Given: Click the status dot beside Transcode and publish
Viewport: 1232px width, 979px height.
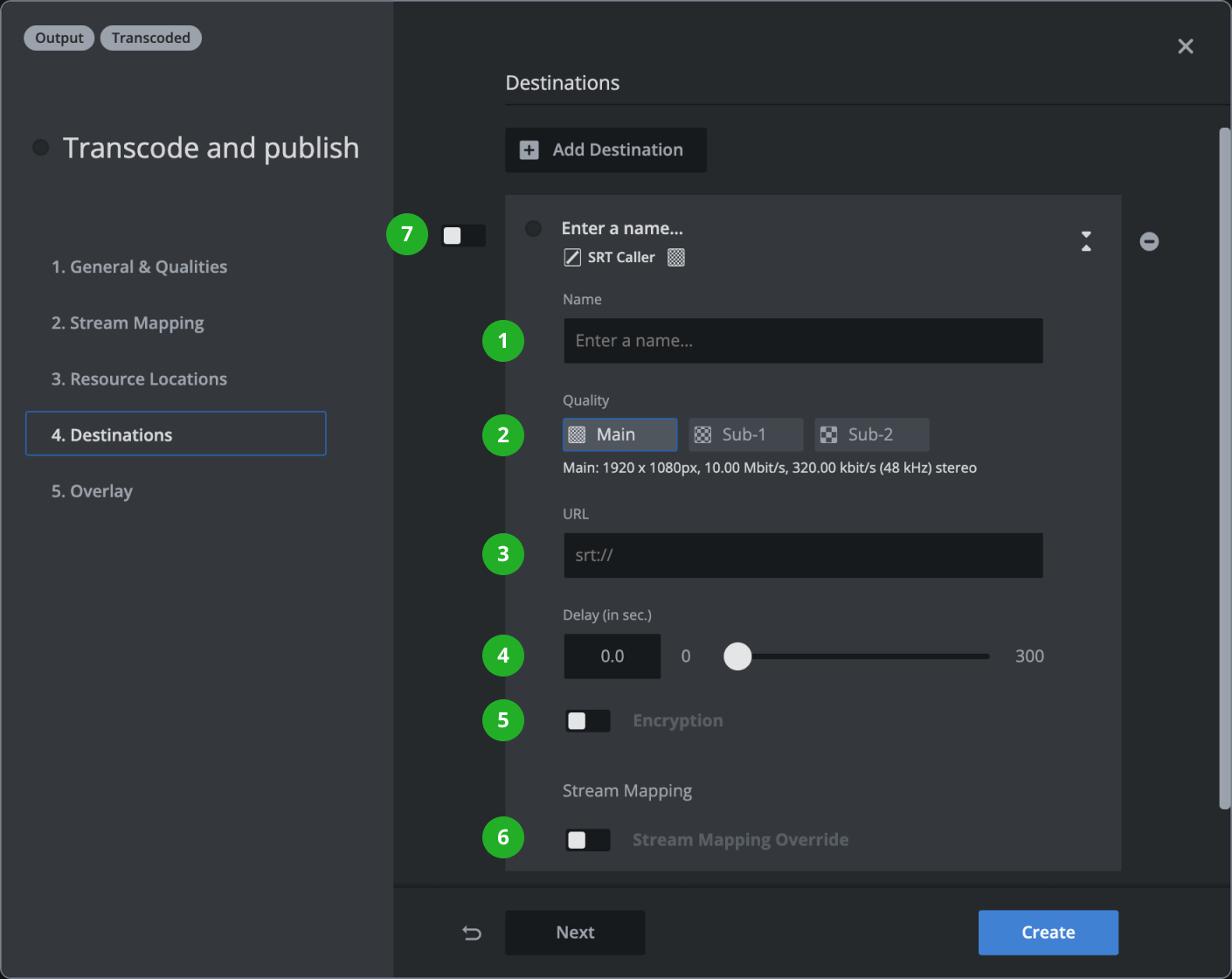Looking at the screenshot, I should (x=40, y=148).
